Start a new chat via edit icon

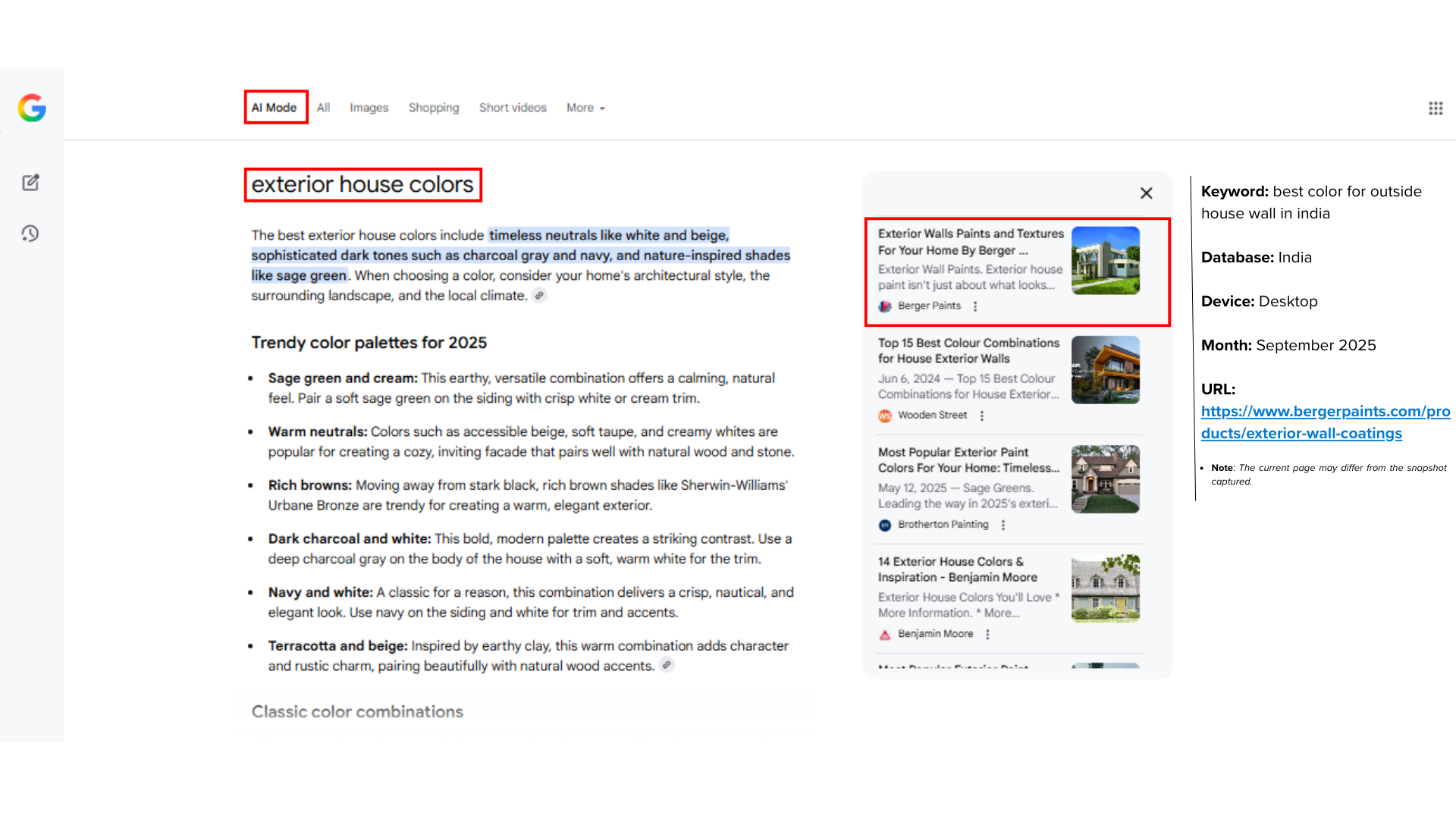click(30, 182)
